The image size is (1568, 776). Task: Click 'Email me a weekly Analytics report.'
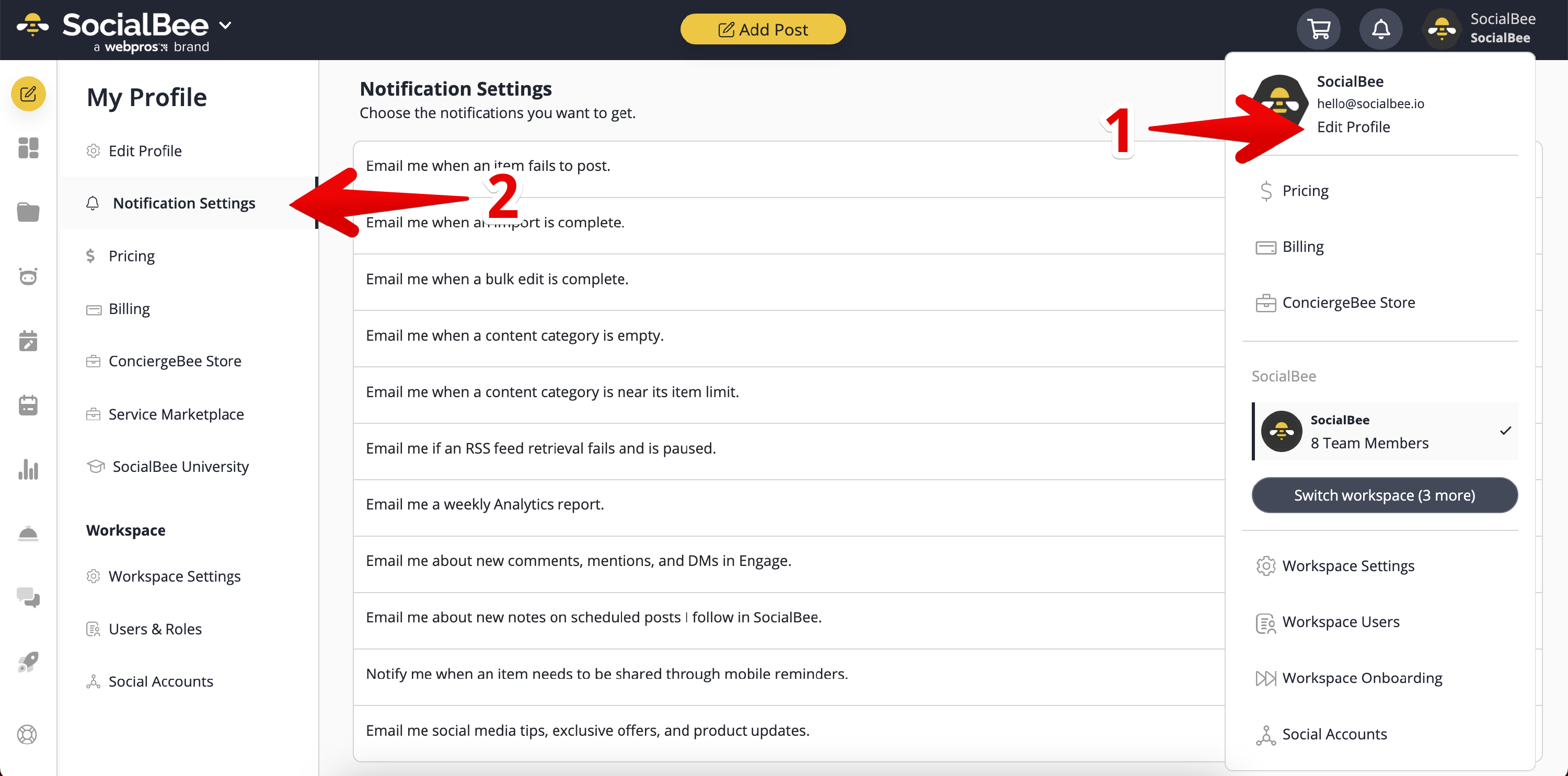pos(485,505)
